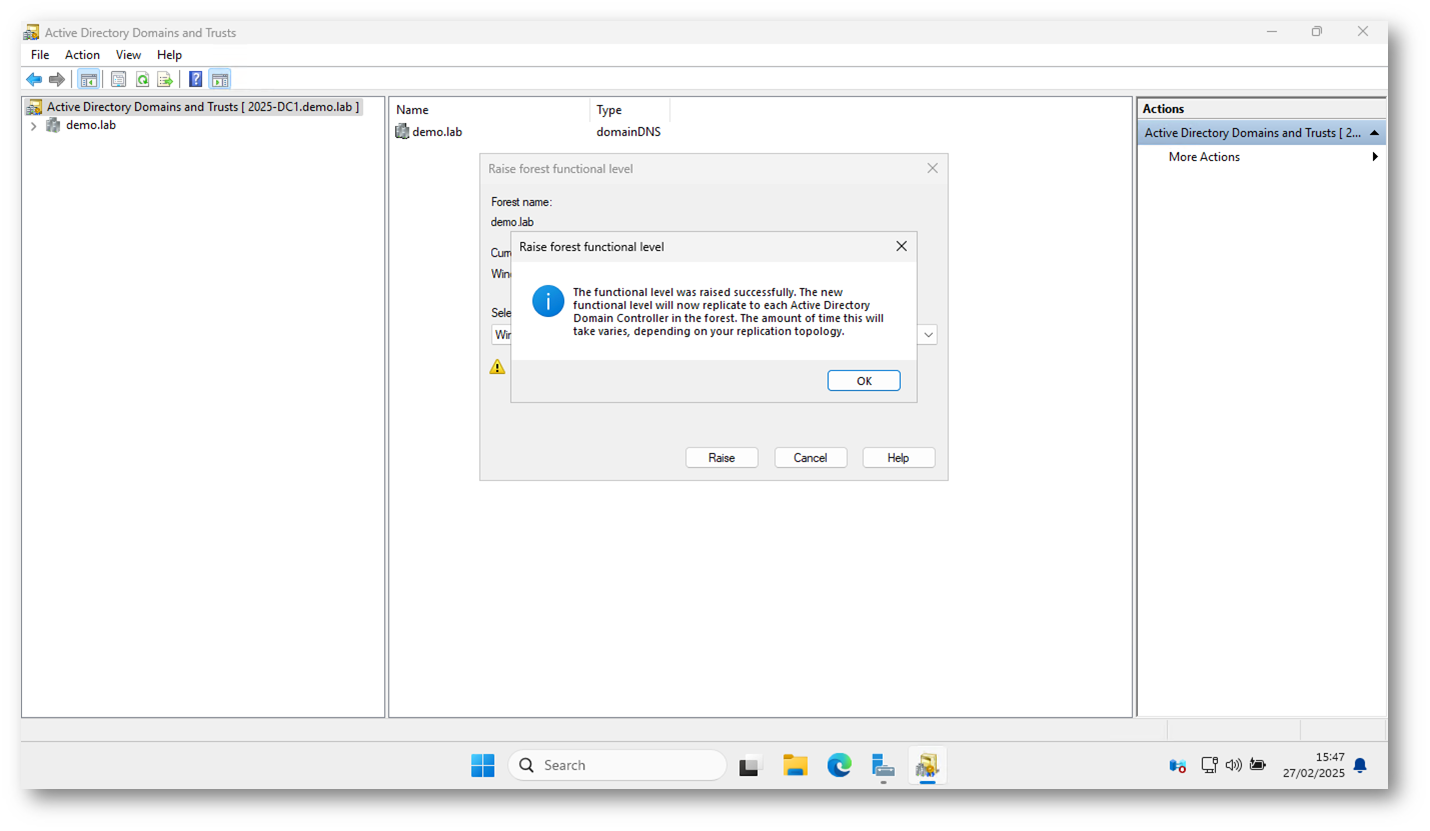1430x831 pixels.
Task: Open the Action menu
Action: (x=83, y=55)
